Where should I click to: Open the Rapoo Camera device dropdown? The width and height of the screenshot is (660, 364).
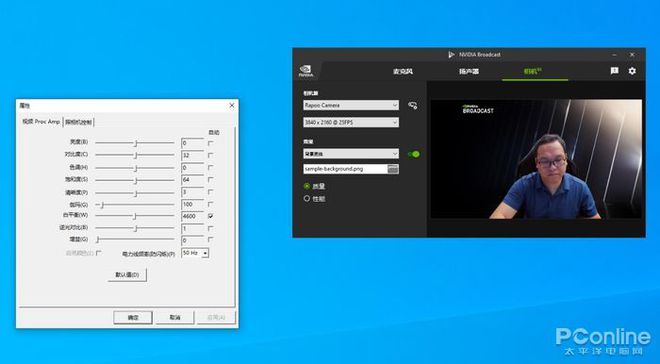[x=351, y=105]
